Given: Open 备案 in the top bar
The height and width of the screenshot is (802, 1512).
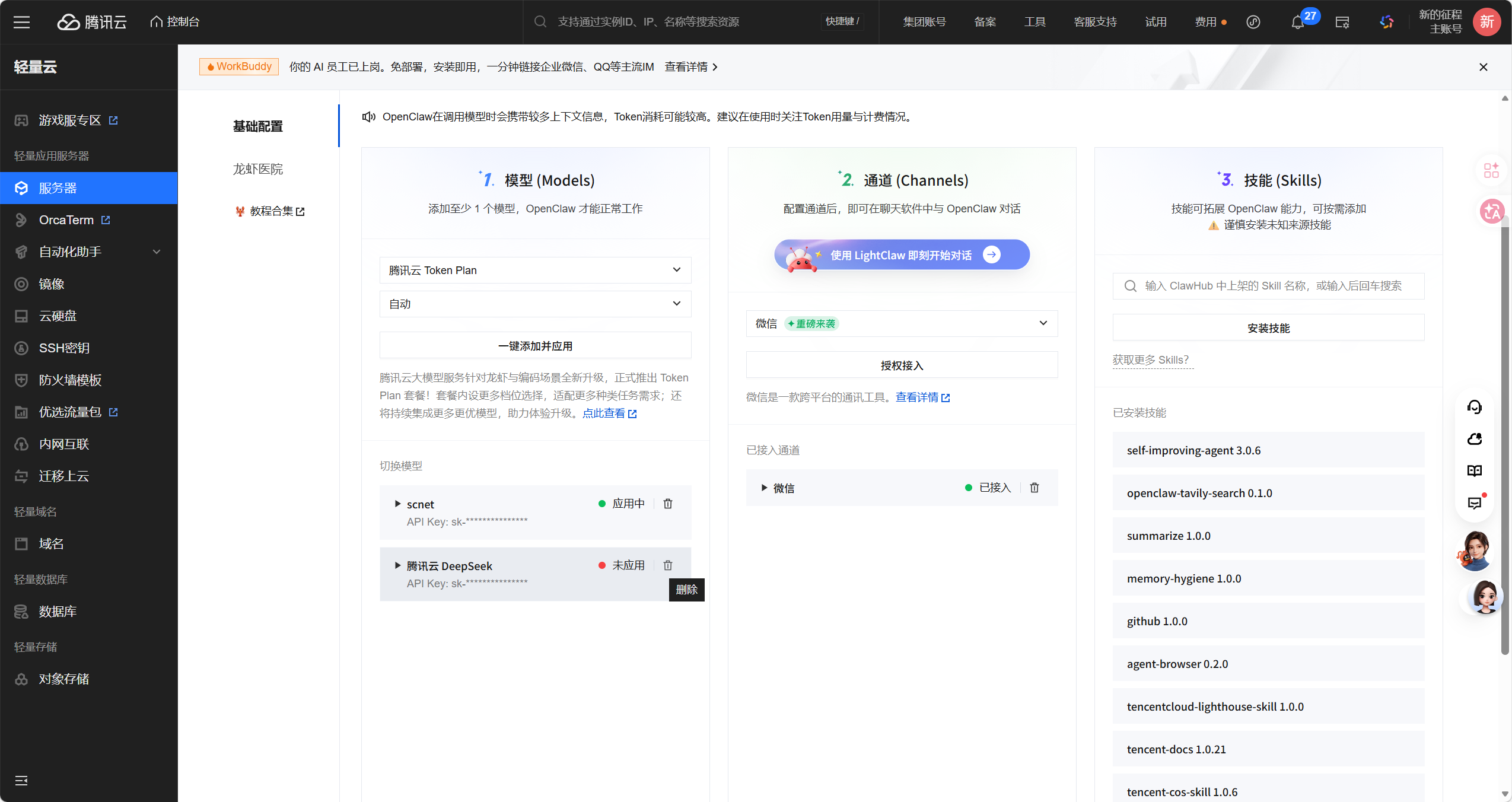Looking at the screenshot, I should [x=985, y=22].
